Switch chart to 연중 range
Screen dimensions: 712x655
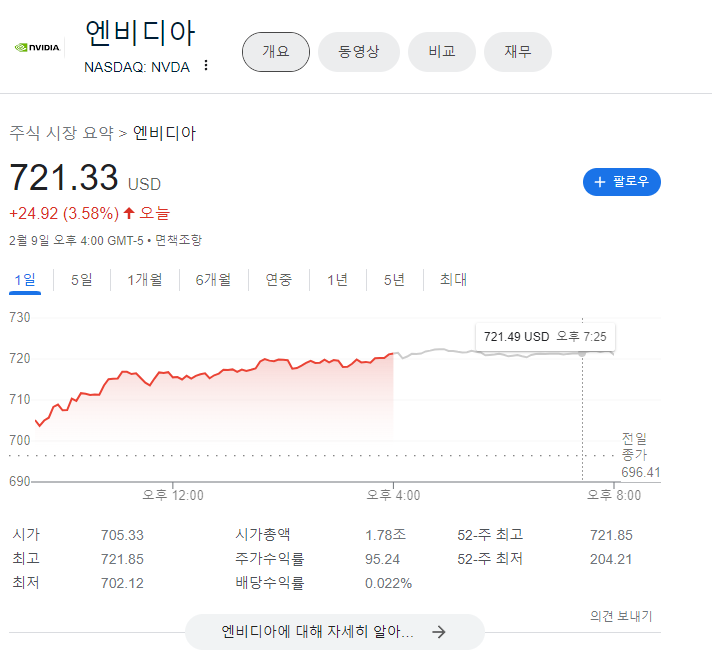[x=278, y=280]
